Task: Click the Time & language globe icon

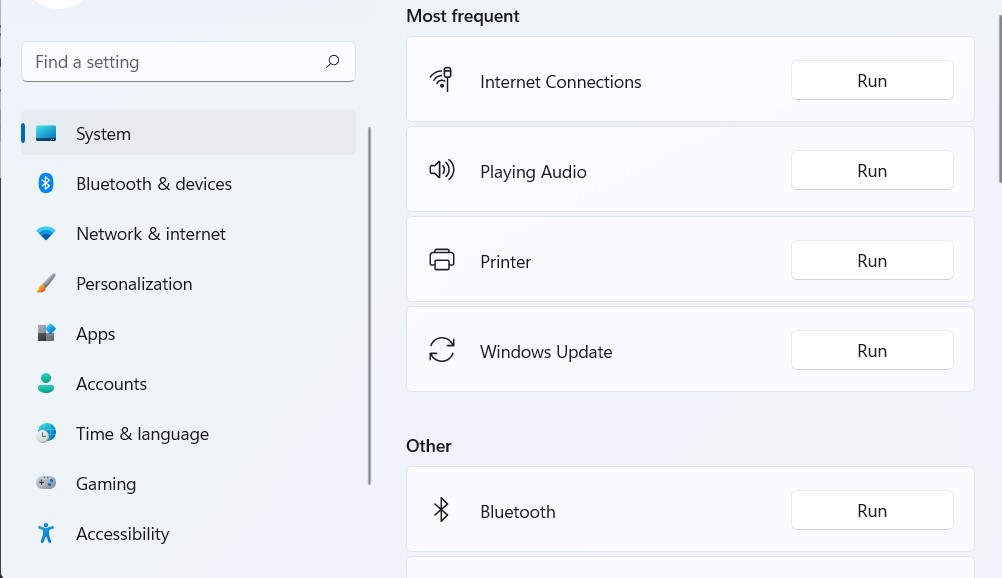Action: pos(46,433)
